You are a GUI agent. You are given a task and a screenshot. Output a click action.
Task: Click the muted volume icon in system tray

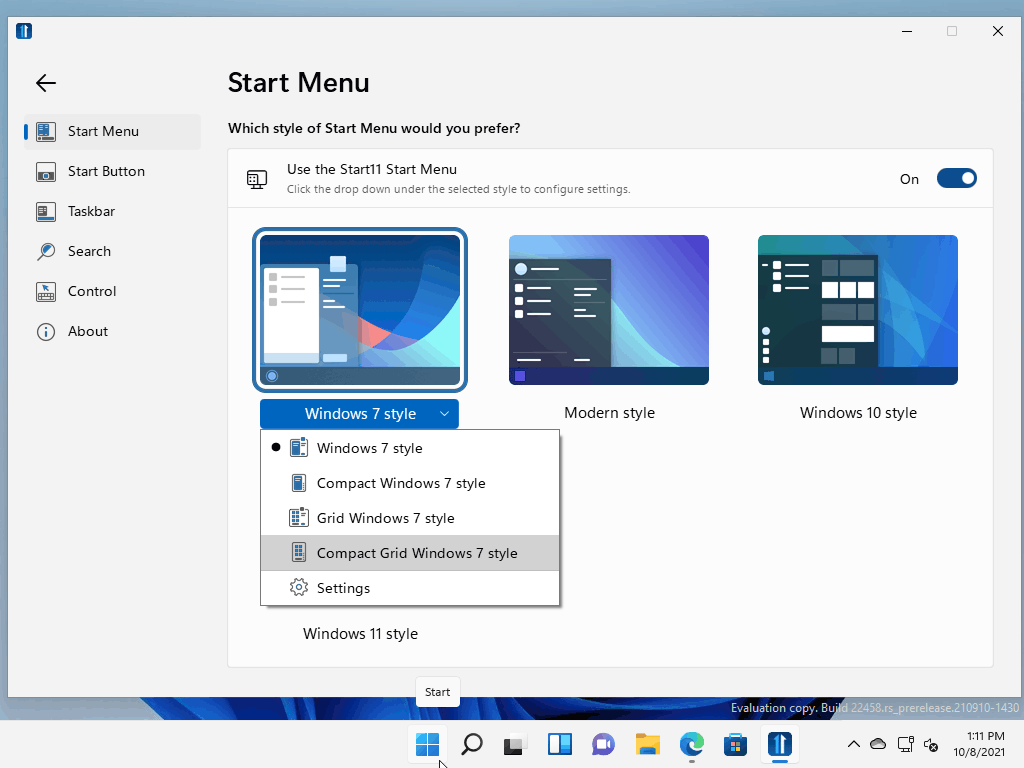tap(931, 745)
